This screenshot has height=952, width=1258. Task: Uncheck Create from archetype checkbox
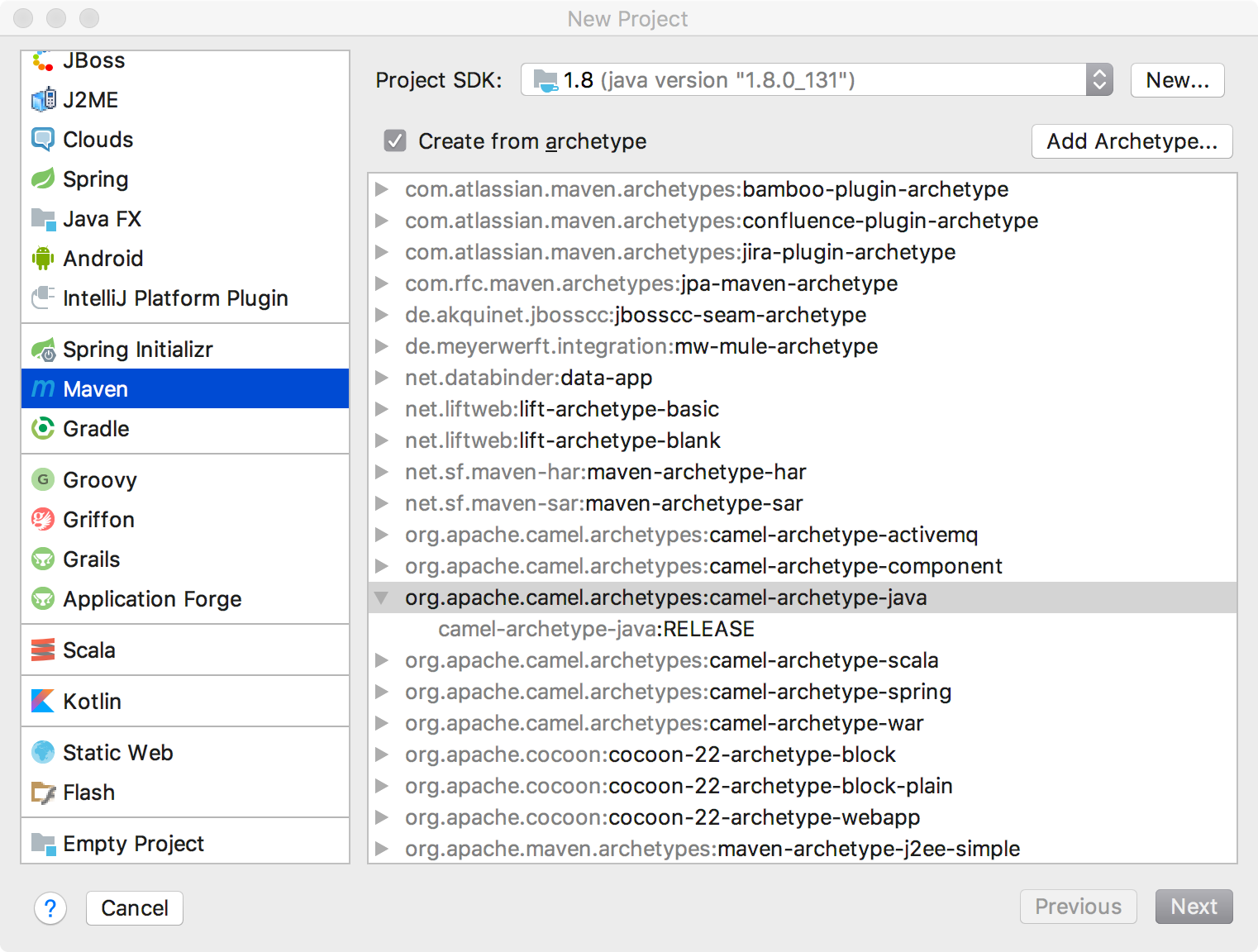tap(395, 140)
